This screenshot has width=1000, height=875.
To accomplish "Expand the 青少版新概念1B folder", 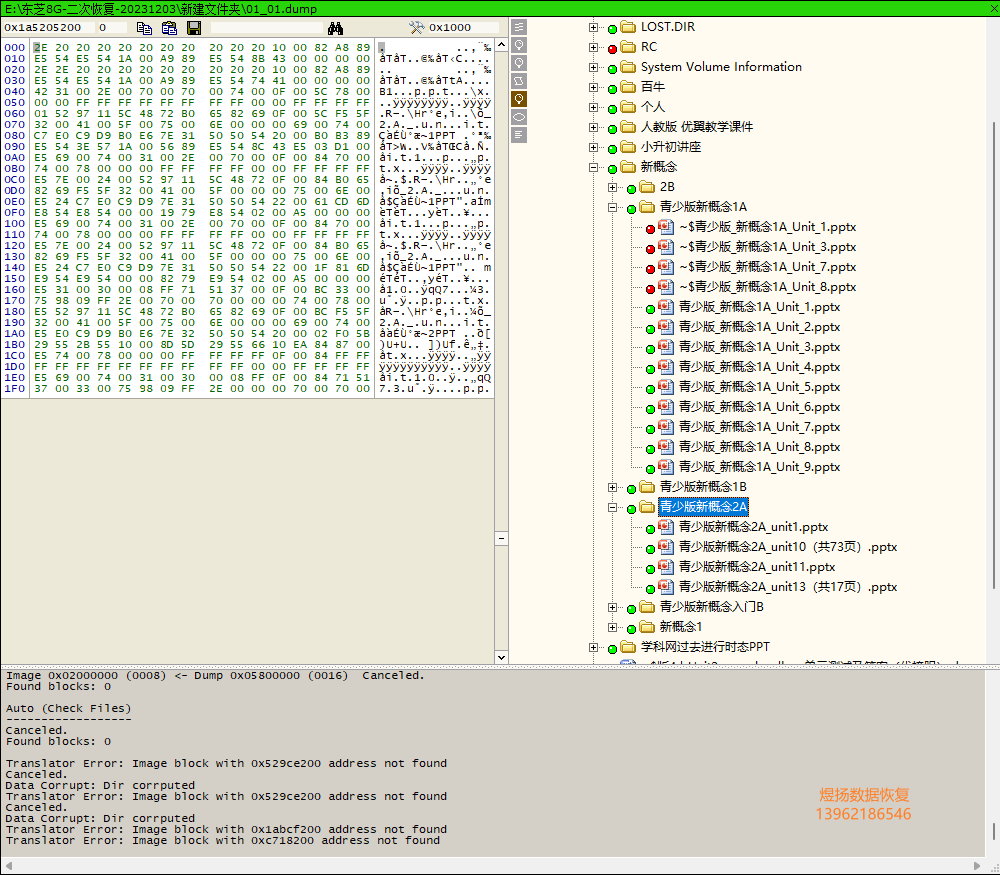I will [x=613, y=487].
